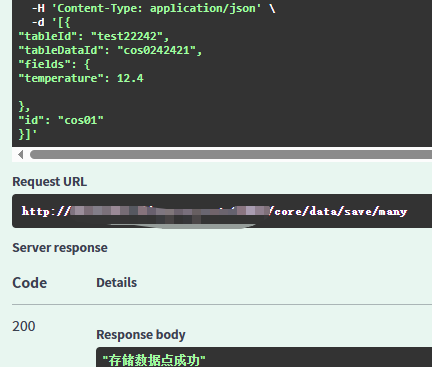This screenshot has height=367, width=432.
Task: Click the fields opening brace line
Action: click(x=54, y=64)
